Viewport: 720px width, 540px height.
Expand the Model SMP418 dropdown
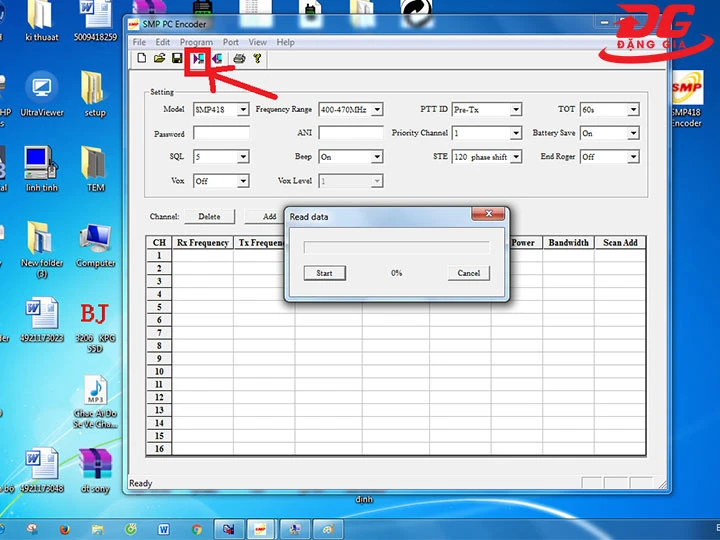(243, 110)
